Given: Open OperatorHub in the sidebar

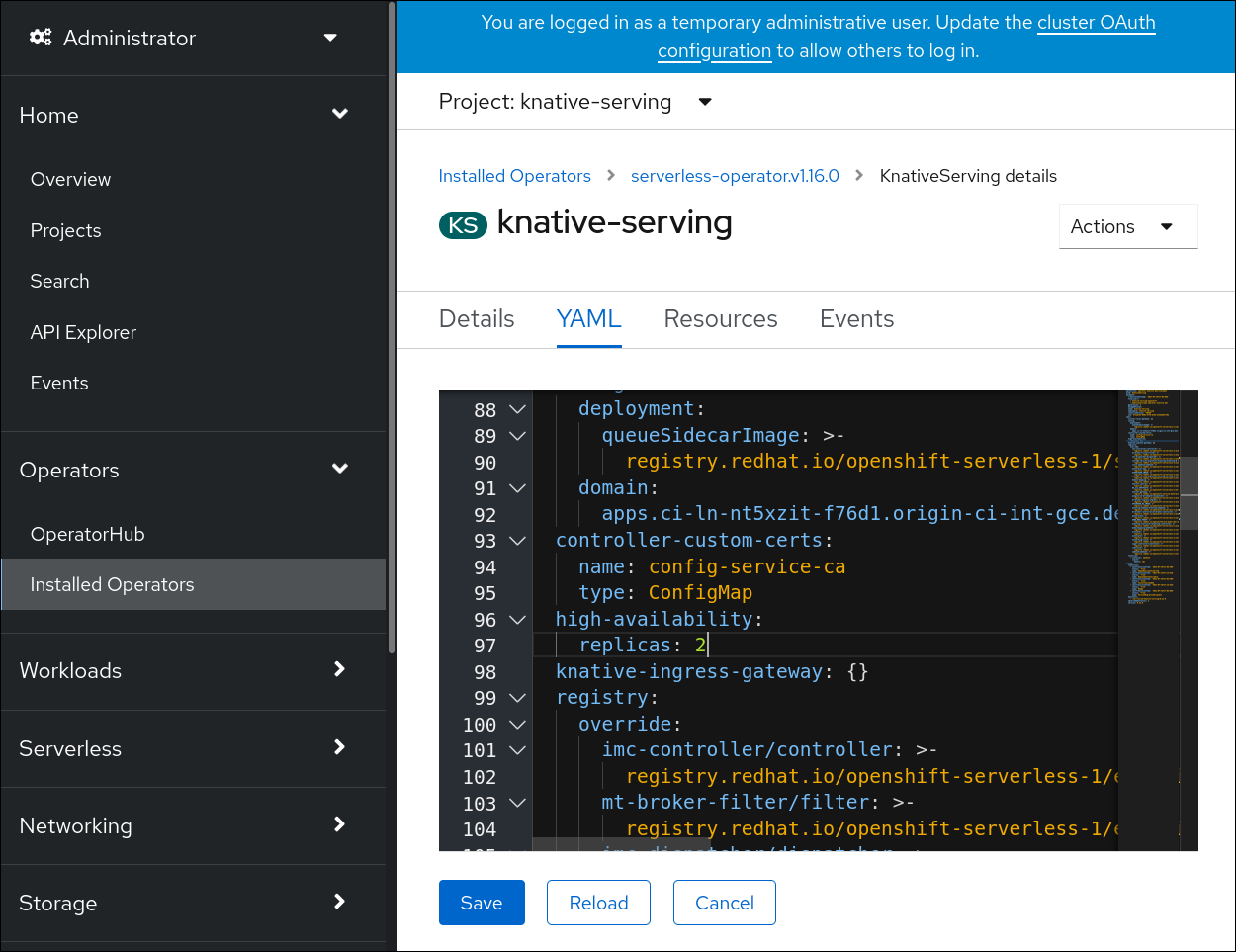Looking at the screenshot, I should point(88,534).
